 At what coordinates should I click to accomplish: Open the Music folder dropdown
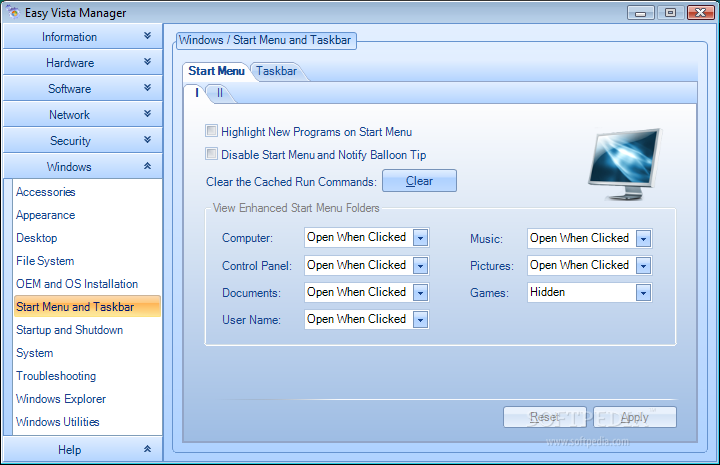pyautogui.click(x=643, y=238)
